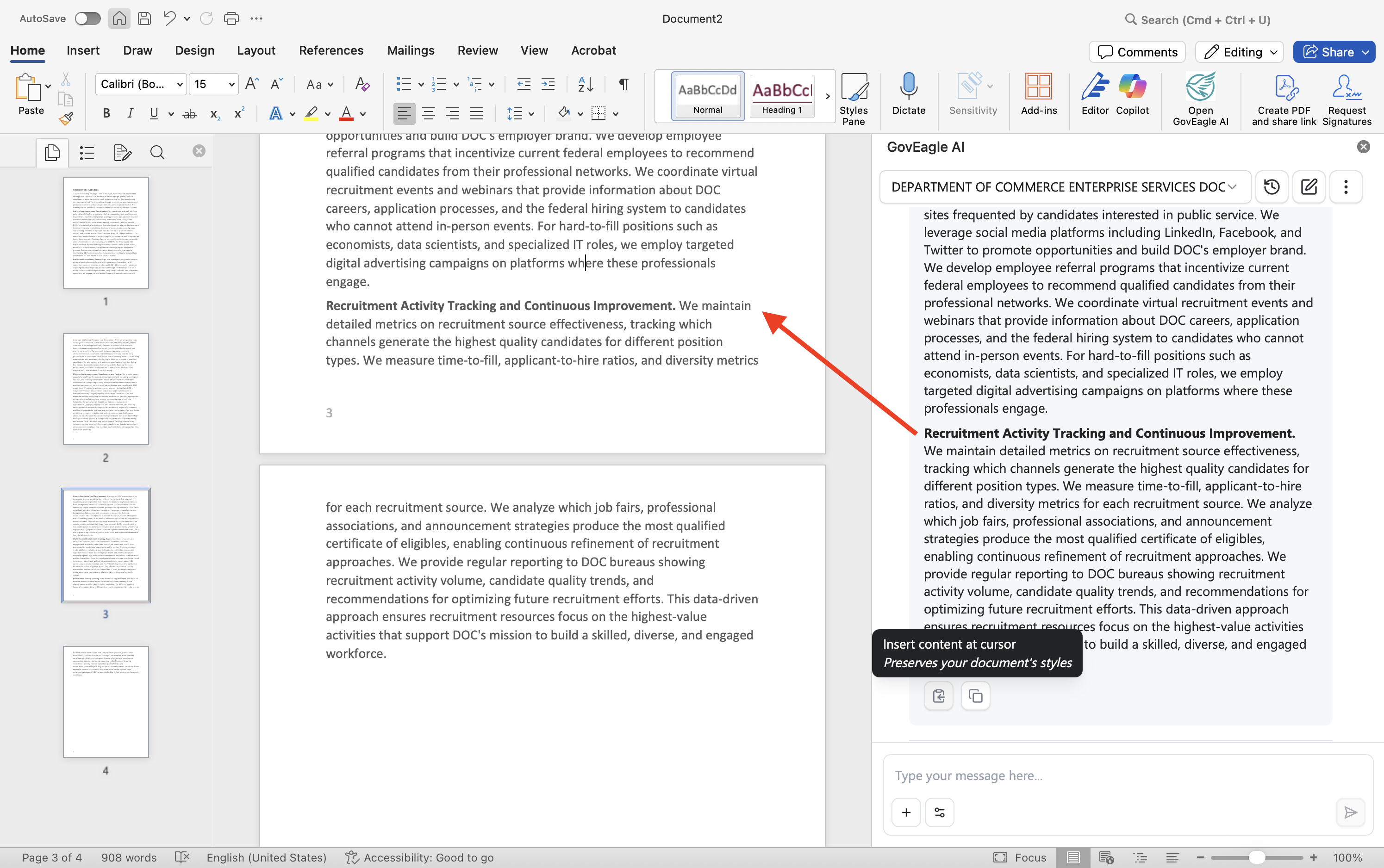Toggle bold formatting
This screenshot has width=1384, height=868.
(106, 114)
